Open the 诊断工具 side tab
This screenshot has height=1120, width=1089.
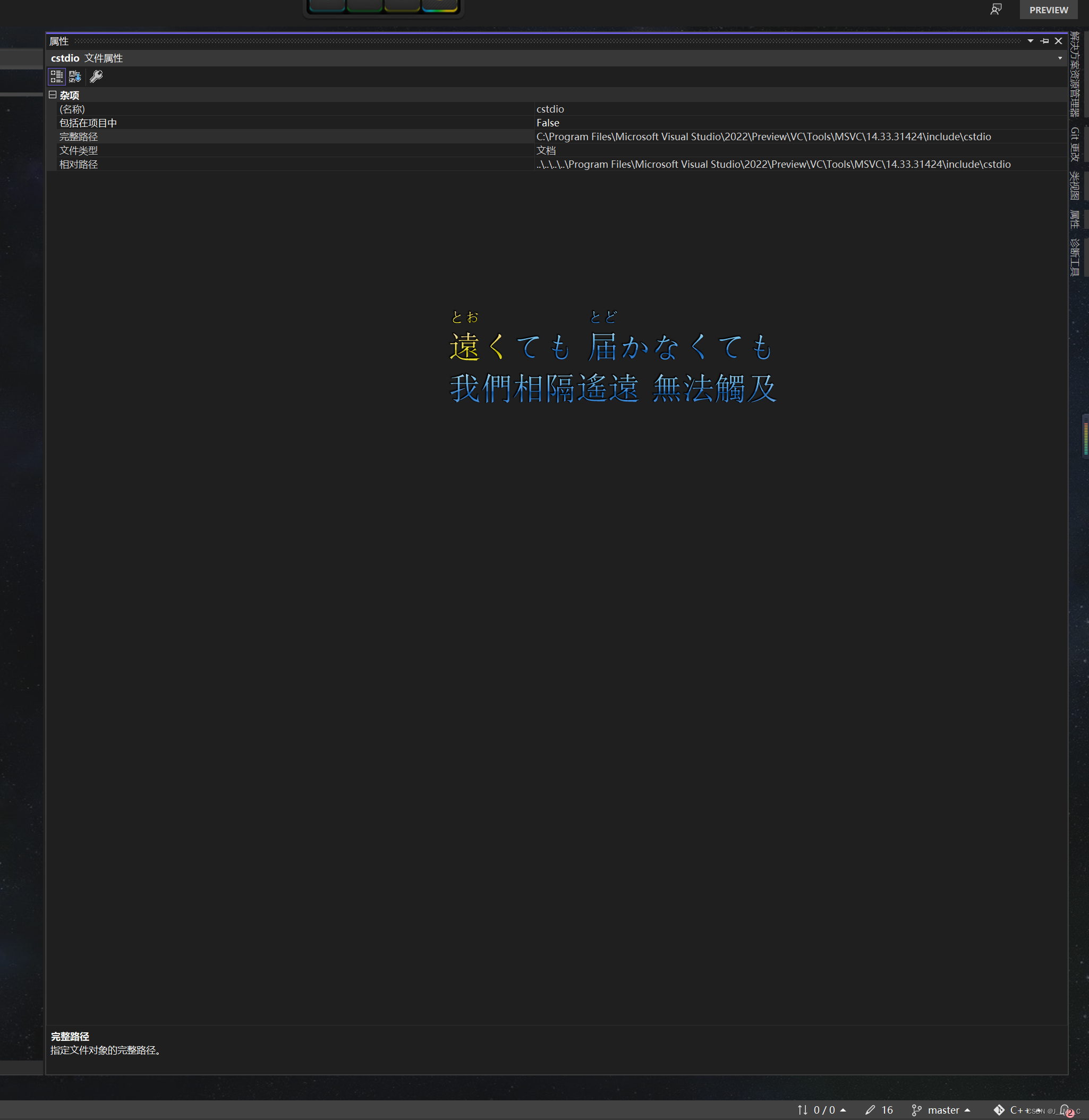[1075, 257]
